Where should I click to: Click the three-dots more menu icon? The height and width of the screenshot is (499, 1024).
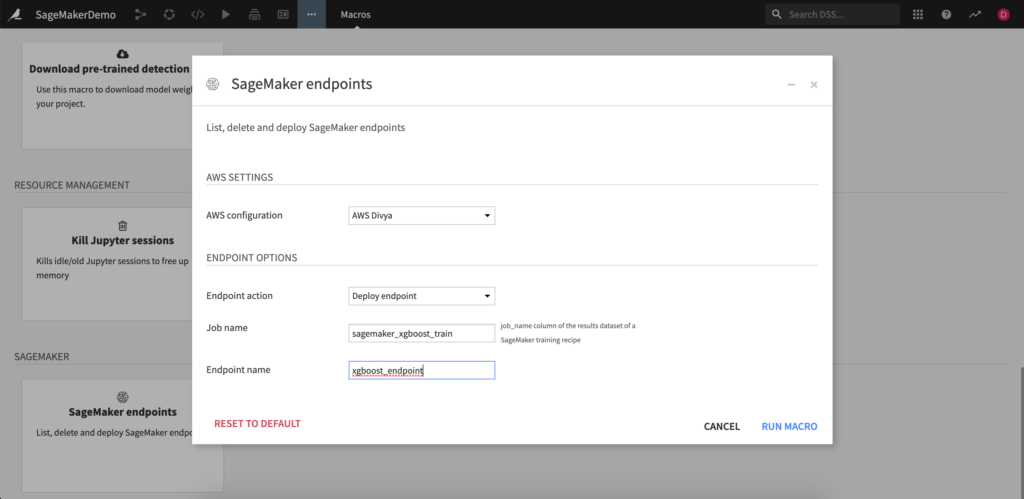(311, 14)
